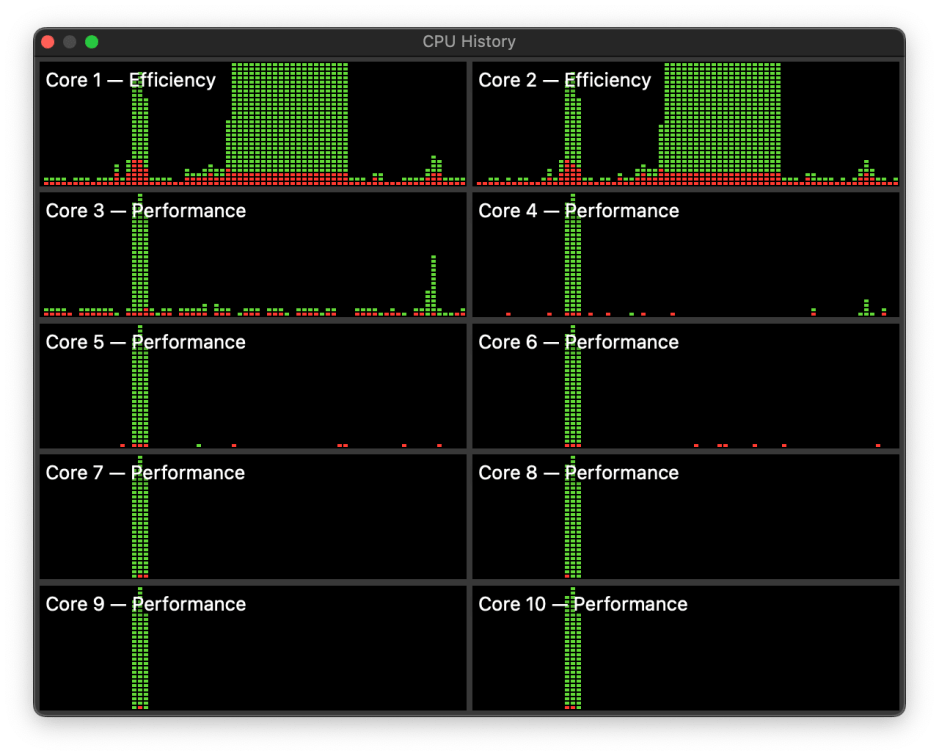Select the Core 7 — Performance label
This screenshot has height=756, width=939.
145,473
